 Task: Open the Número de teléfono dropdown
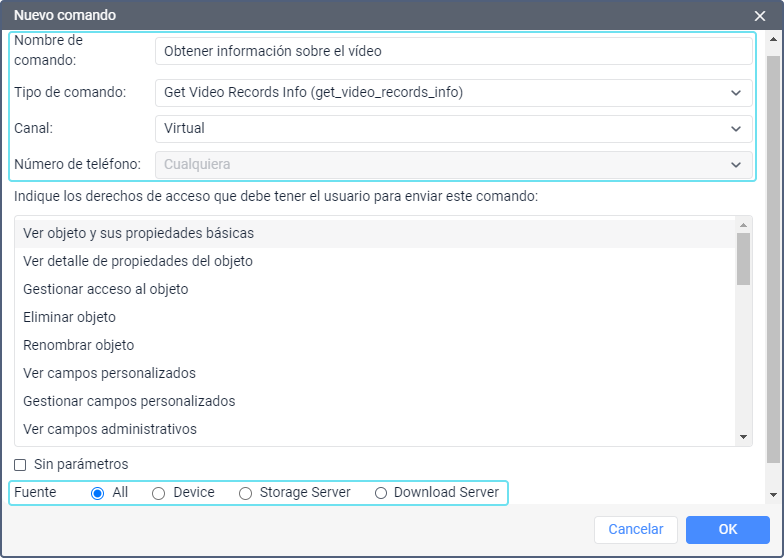pyautogui.click(x=453, y=164)
